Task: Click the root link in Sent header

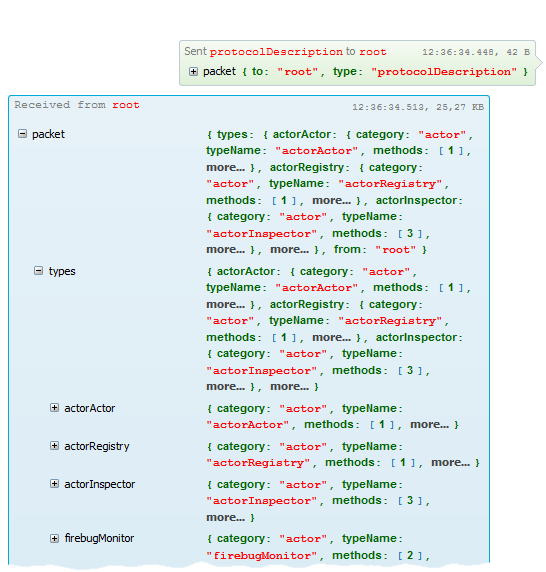Action: (x=372, y=52)
